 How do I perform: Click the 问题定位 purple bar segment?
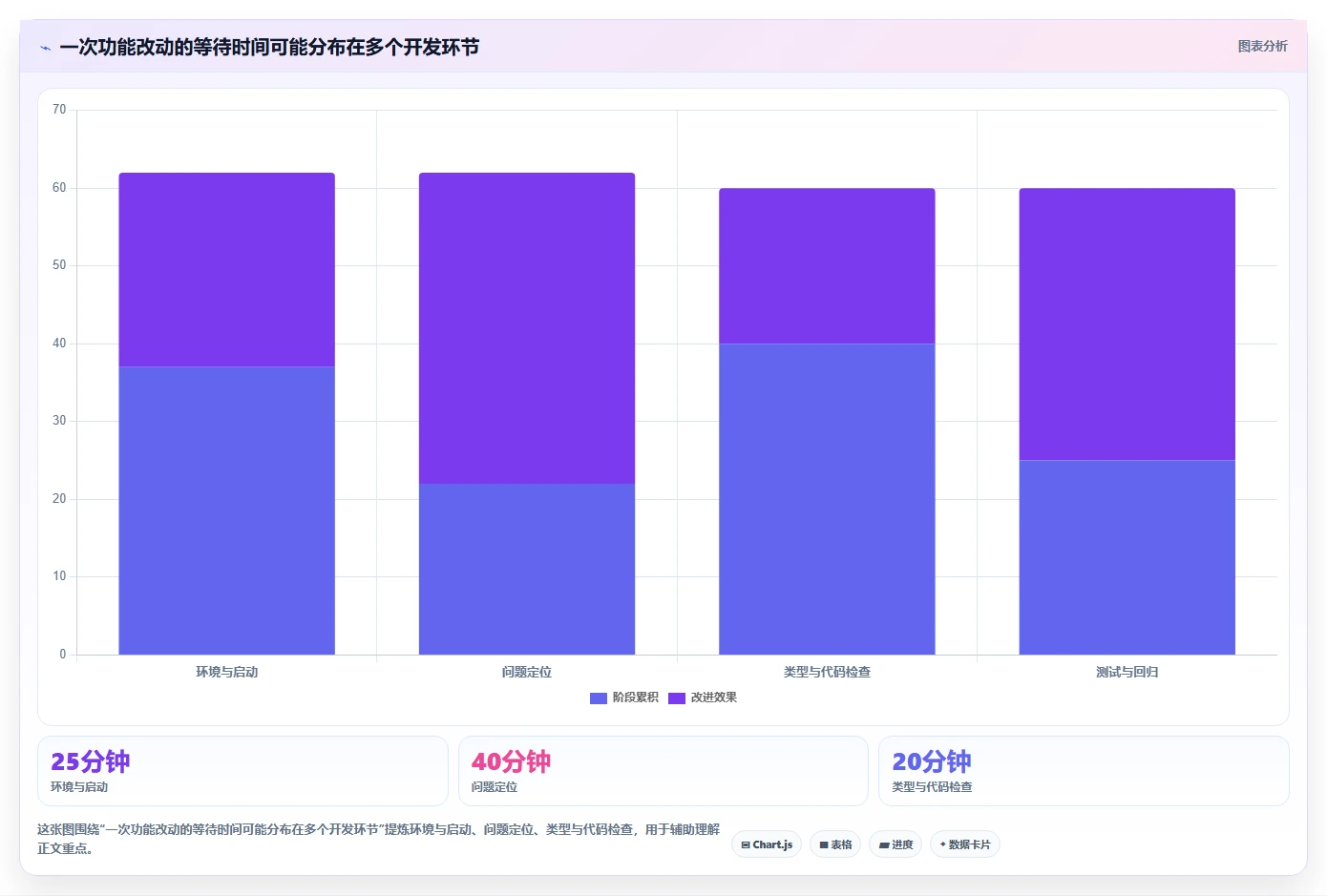pos(527,328)
